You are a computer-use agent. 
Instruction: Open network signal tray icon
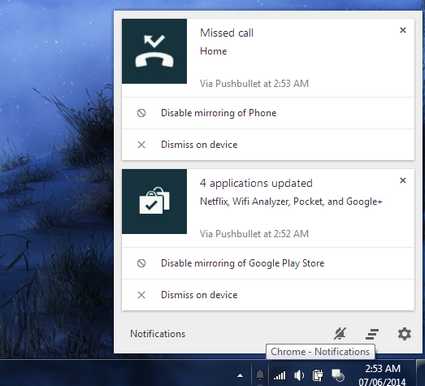point(279,376)
